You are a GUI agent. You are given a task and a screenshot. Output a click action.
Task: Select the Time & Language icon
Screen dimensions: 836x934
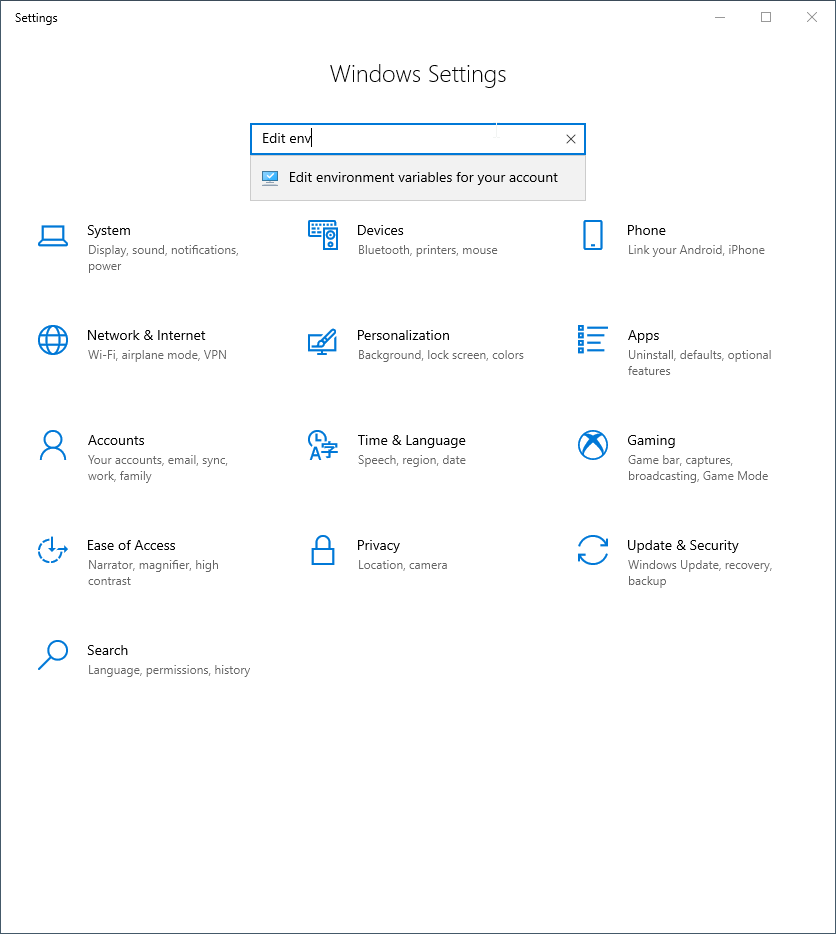coord(322,445)
